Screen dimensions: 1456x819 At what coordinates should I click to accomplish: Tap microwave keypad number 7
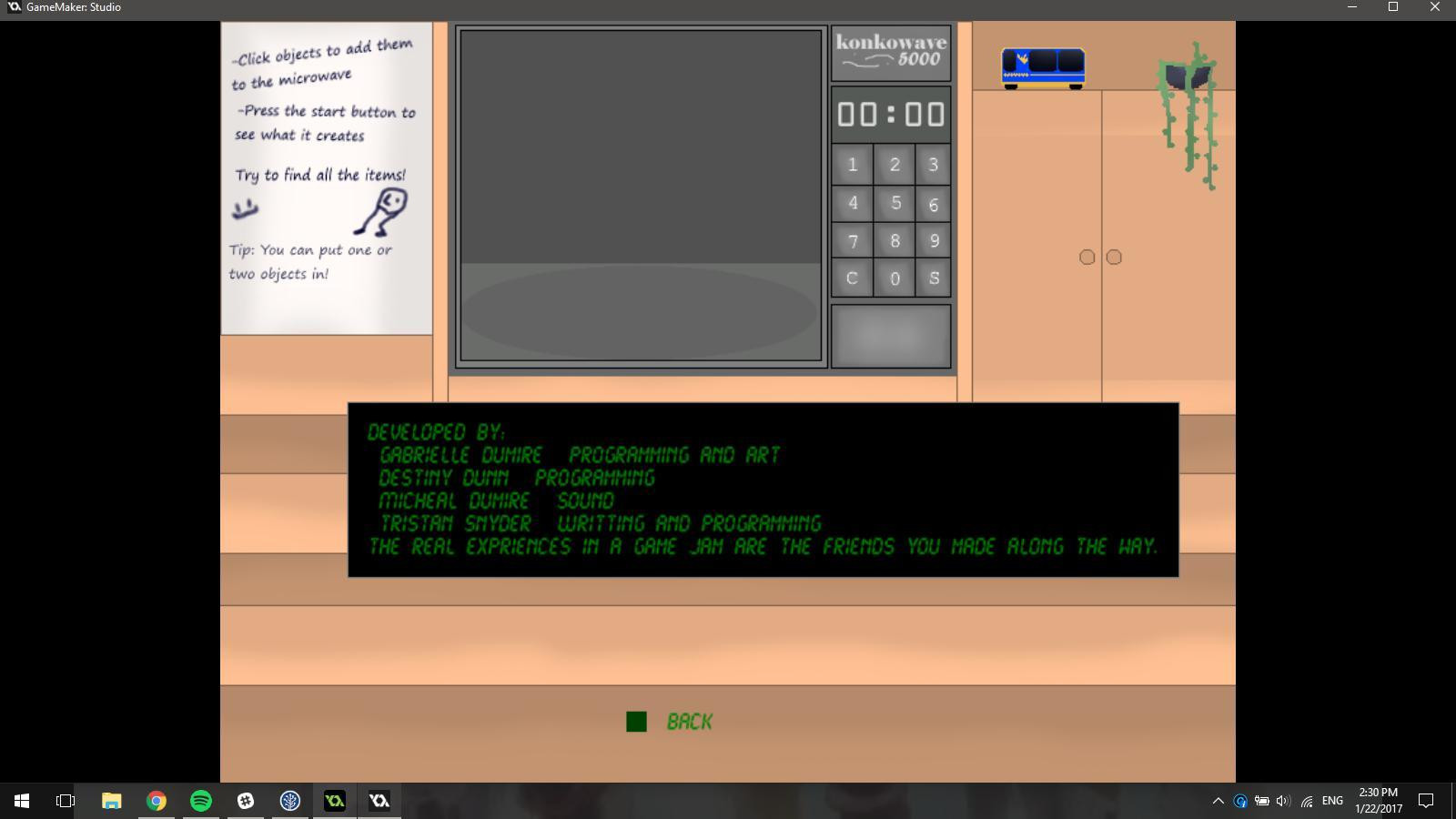pos(853,241)
